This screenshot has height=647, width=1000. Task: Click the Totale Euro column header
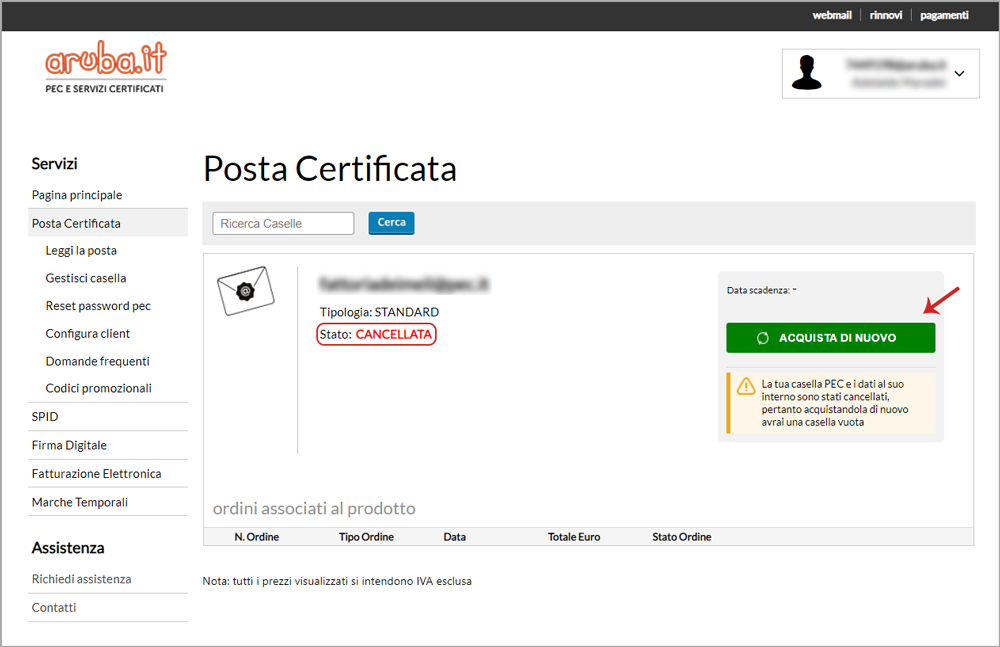(x=574, y=537)
